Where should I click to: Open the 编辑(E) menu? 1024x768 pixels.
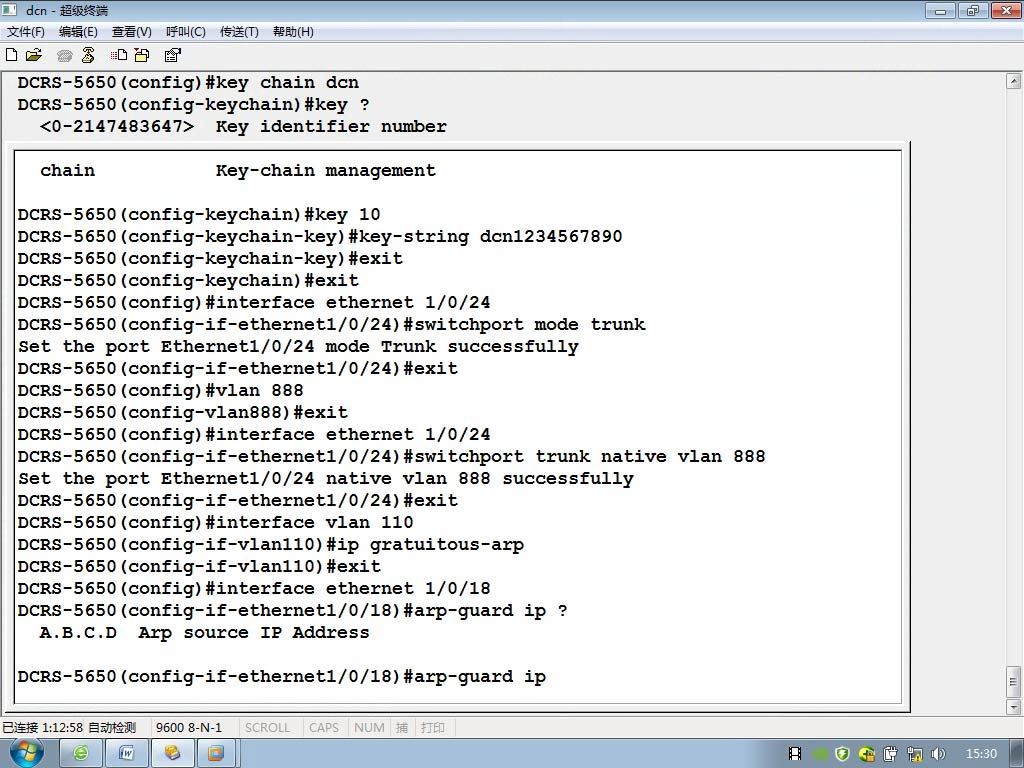pyautogui.click(x=78, y=31)
